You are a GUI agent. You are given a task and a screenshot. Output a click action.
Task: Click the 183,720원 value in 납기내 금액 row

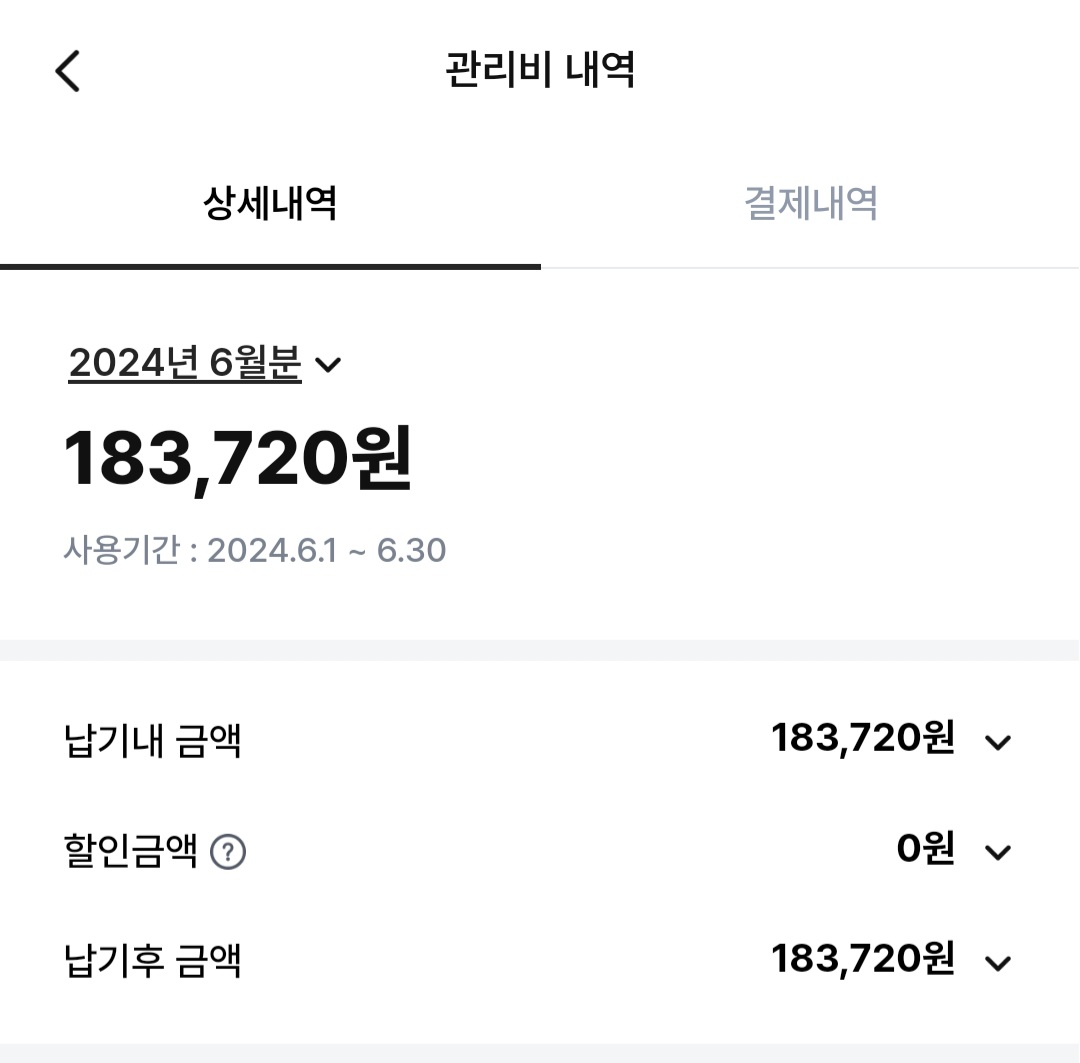pyautogui.click(x=862, y=740)
